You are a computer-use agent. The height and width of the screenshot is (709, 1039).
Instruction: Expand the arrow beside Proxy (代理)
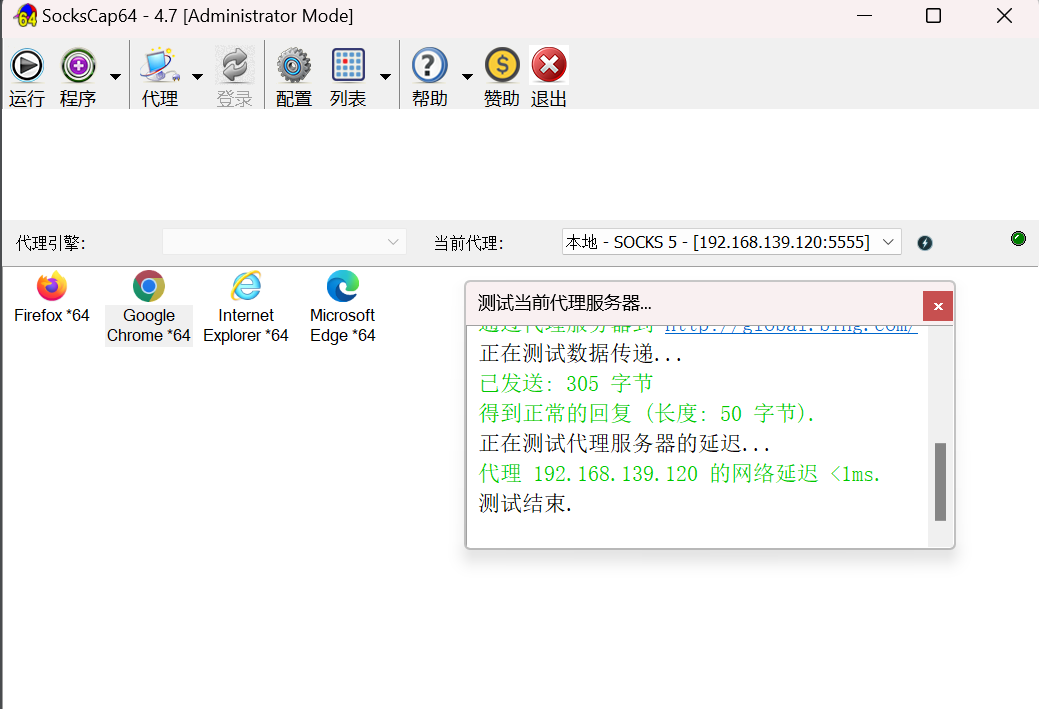pyautogui.click(x=197, y=77)
